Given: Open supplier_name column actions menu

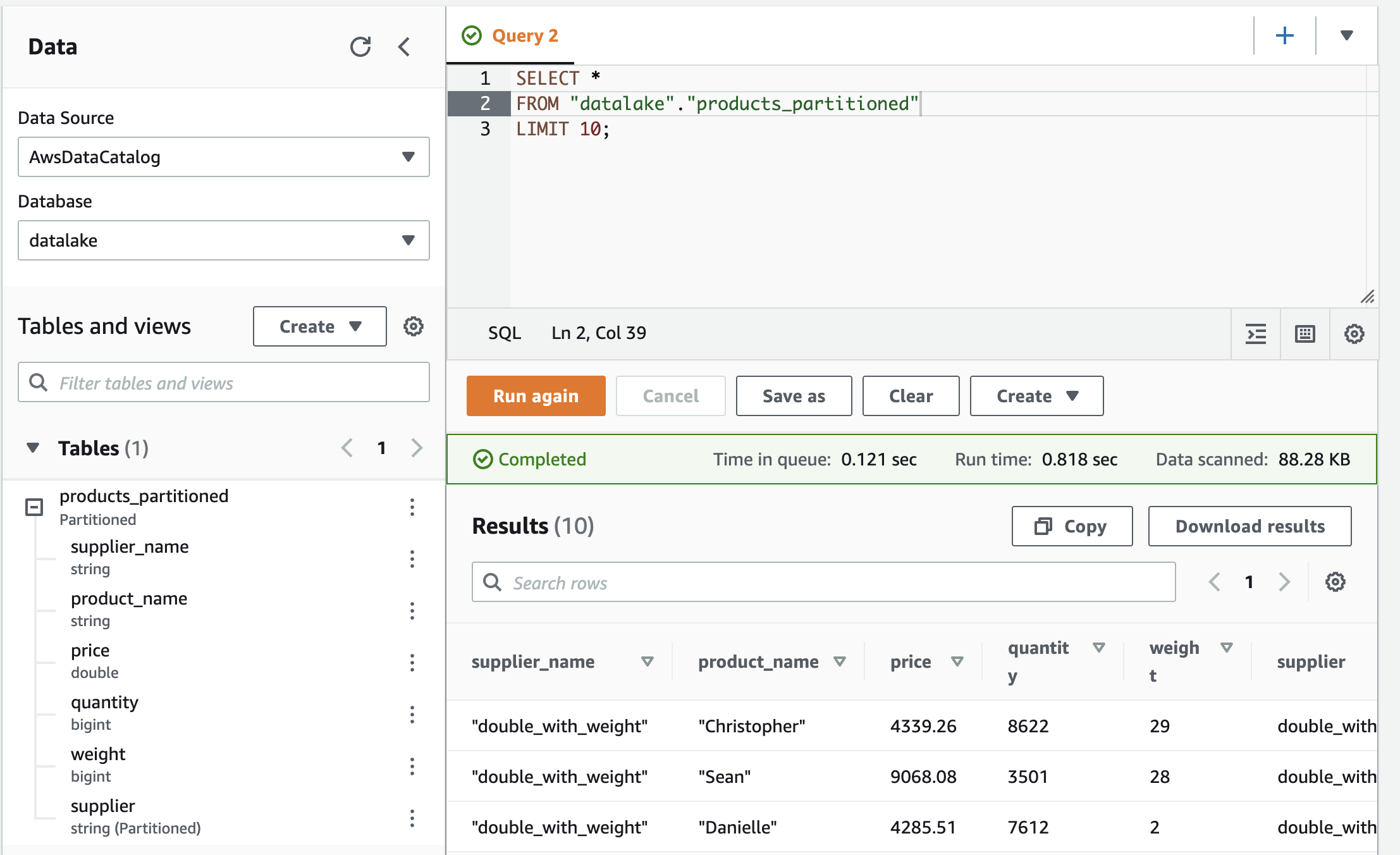Looking at the screenshot, I should click(x=412, y=559).
